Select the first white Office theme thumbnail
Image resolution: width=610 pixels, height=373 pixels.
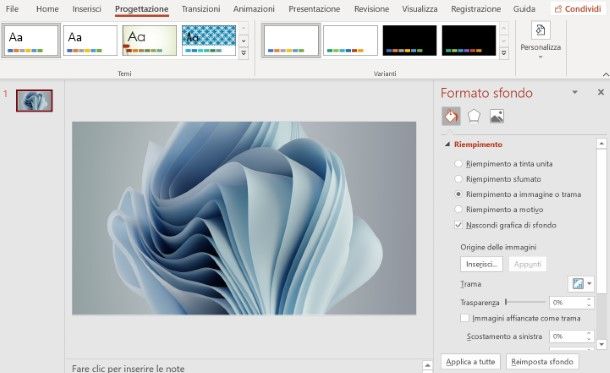coord(31,40)
